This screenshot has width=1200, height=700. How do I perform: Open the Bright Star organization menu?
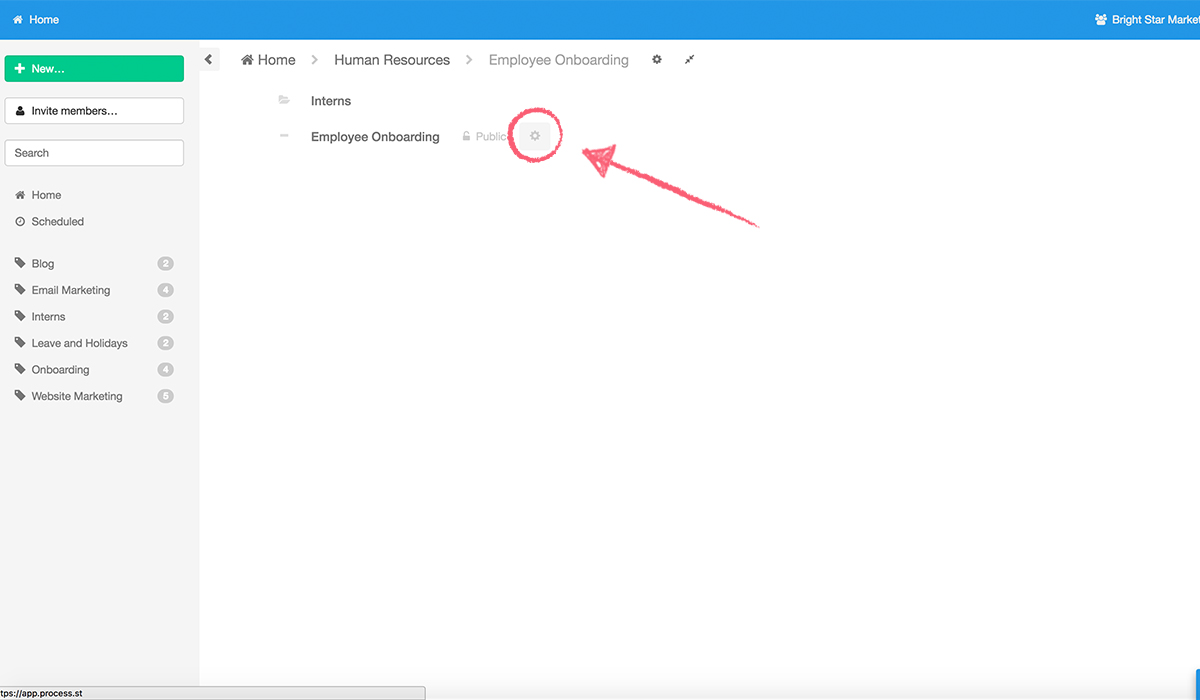1147,20
